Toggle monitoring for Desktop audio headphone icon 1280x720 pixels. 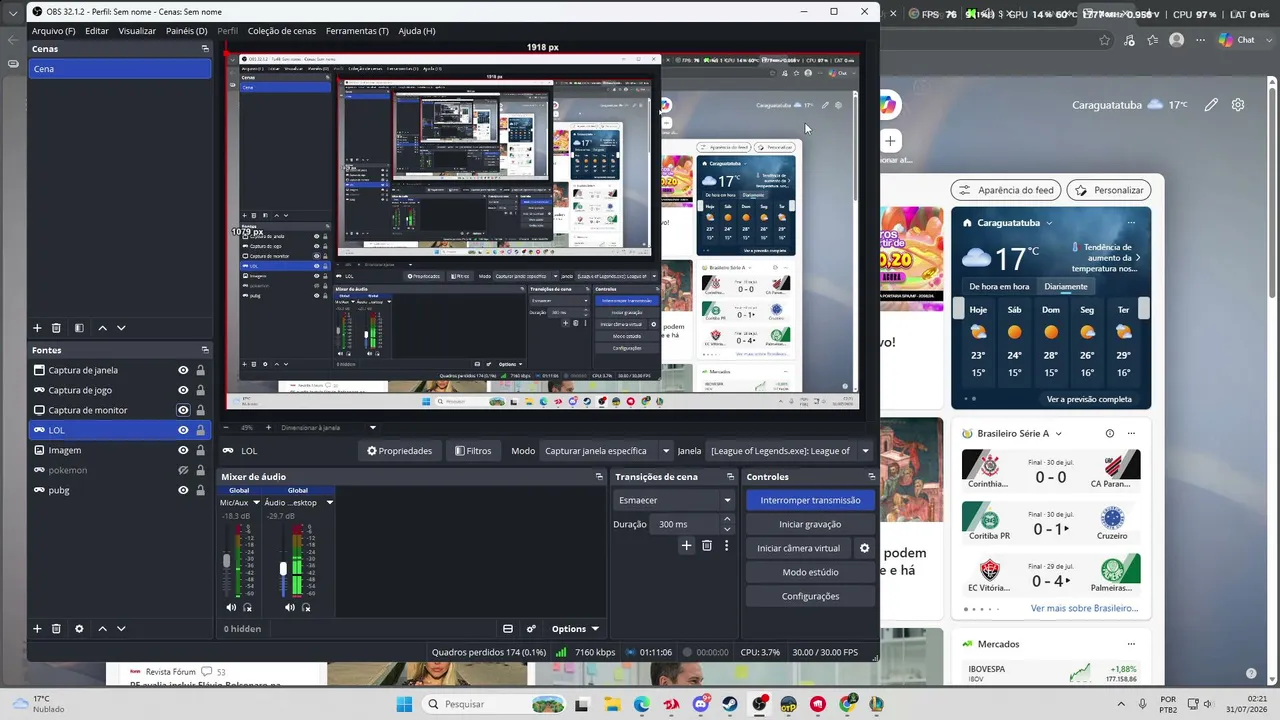[306, 607]
